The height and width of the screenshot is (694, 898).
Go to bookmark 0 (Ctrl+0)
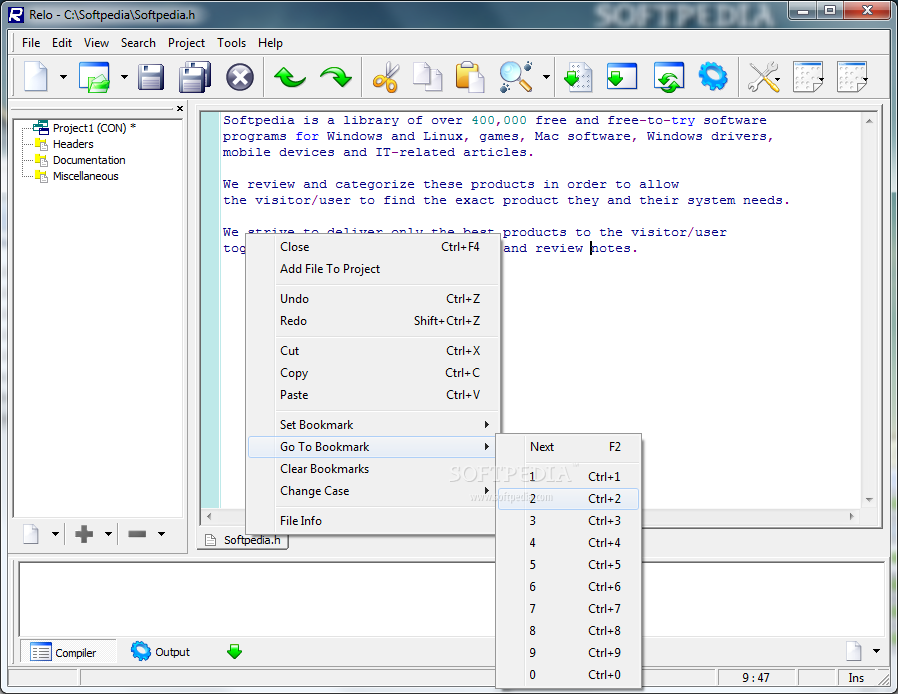click(568, 675)
